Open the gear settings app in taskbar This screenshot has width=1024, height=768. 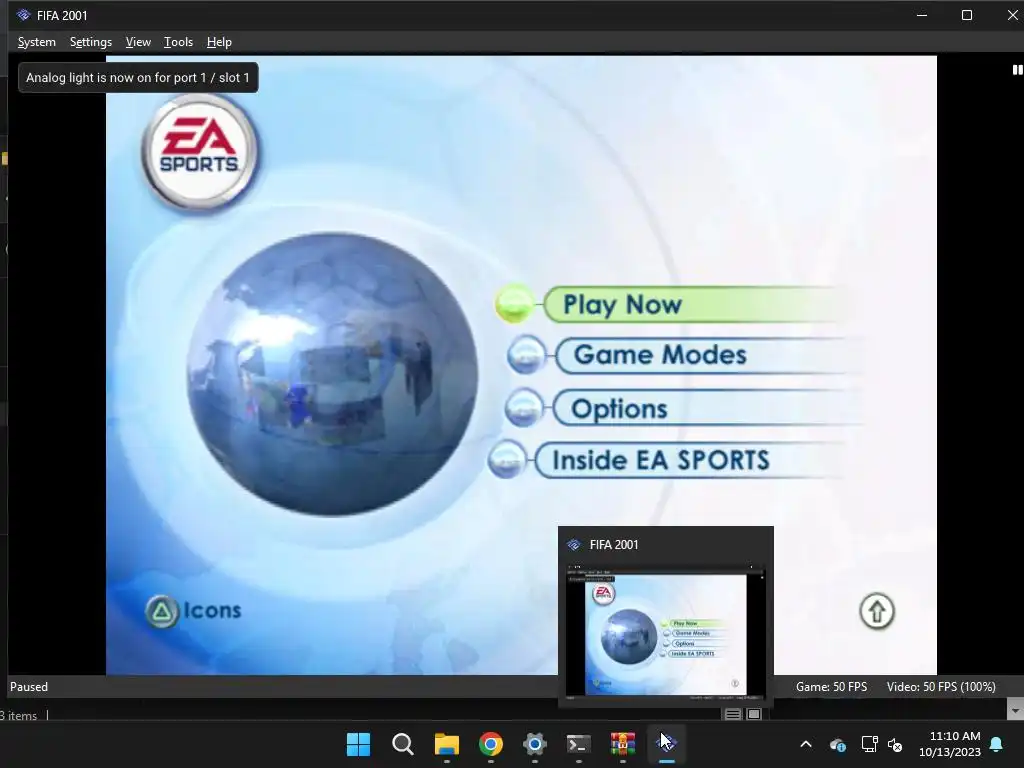[x=535, y=744]
